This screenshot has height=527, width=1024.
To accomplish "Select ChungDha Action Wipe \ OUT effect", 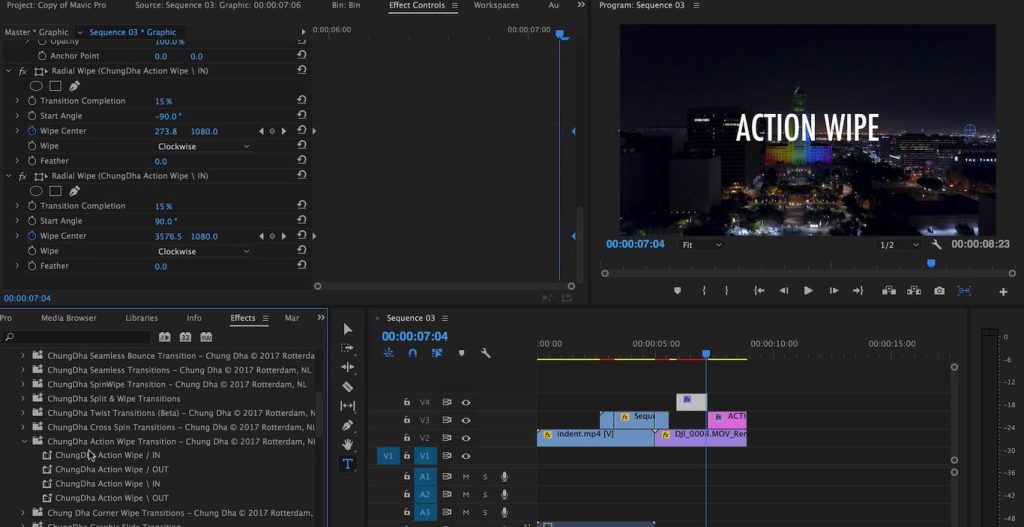I will (x=112, y=498).
